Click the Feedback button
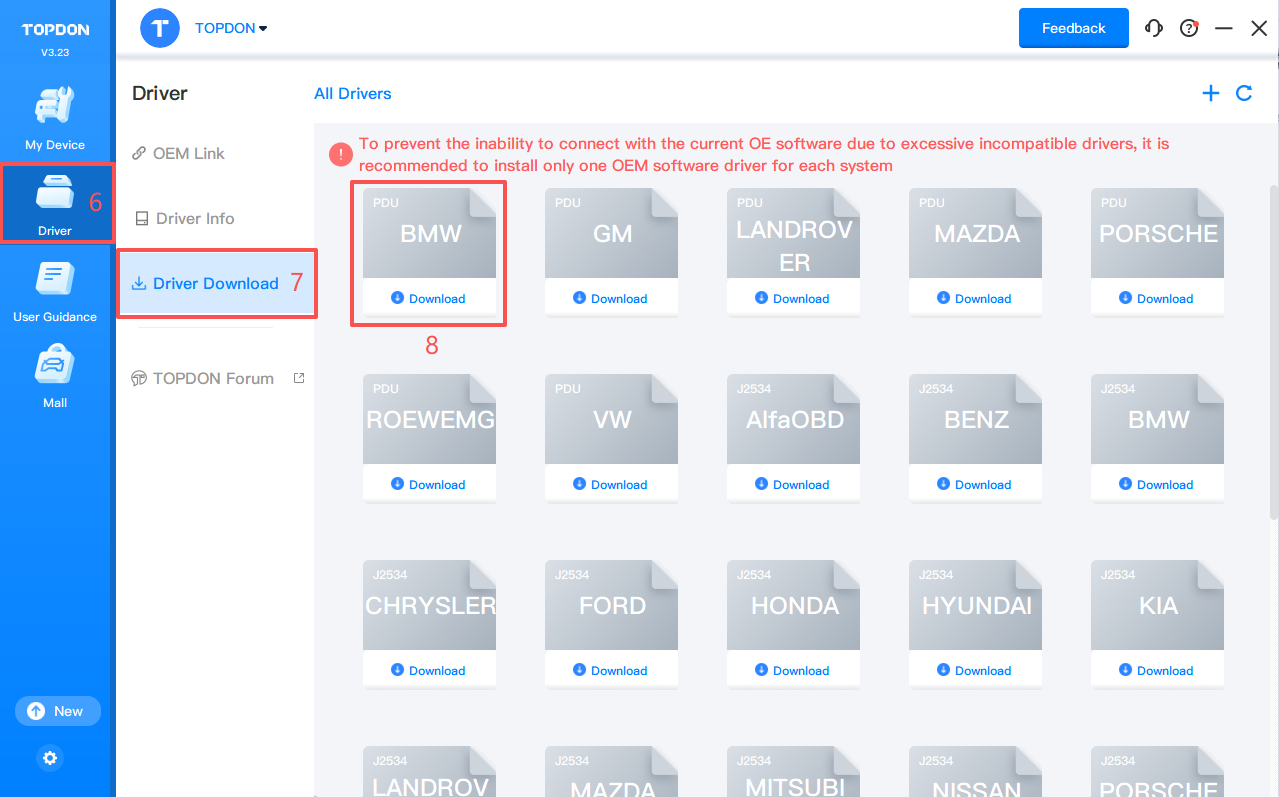This screenshot has height=797, width=1279. (1073, 28)
